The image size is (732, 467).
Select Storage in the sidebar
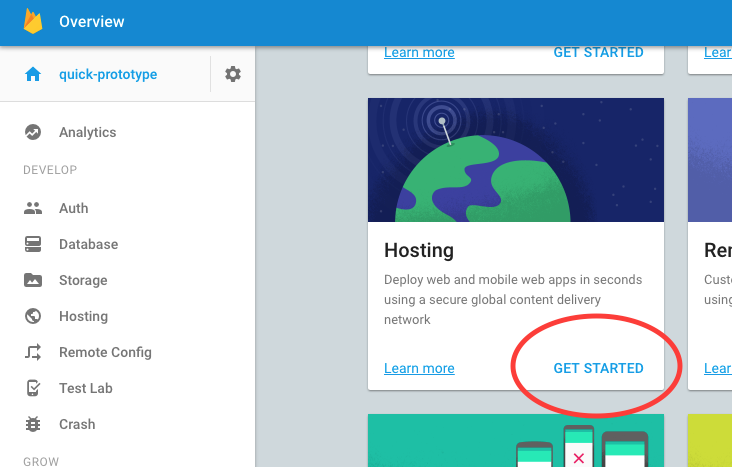pos(83,281)
